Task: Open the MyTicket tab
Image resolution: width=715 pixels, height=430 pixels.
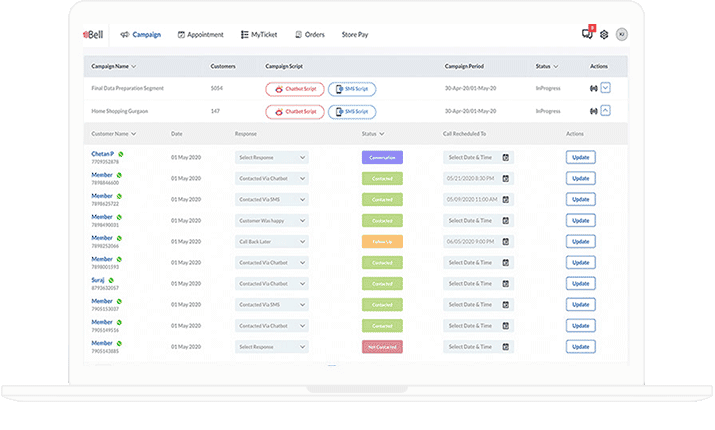Action: click(x=260, y=35)
